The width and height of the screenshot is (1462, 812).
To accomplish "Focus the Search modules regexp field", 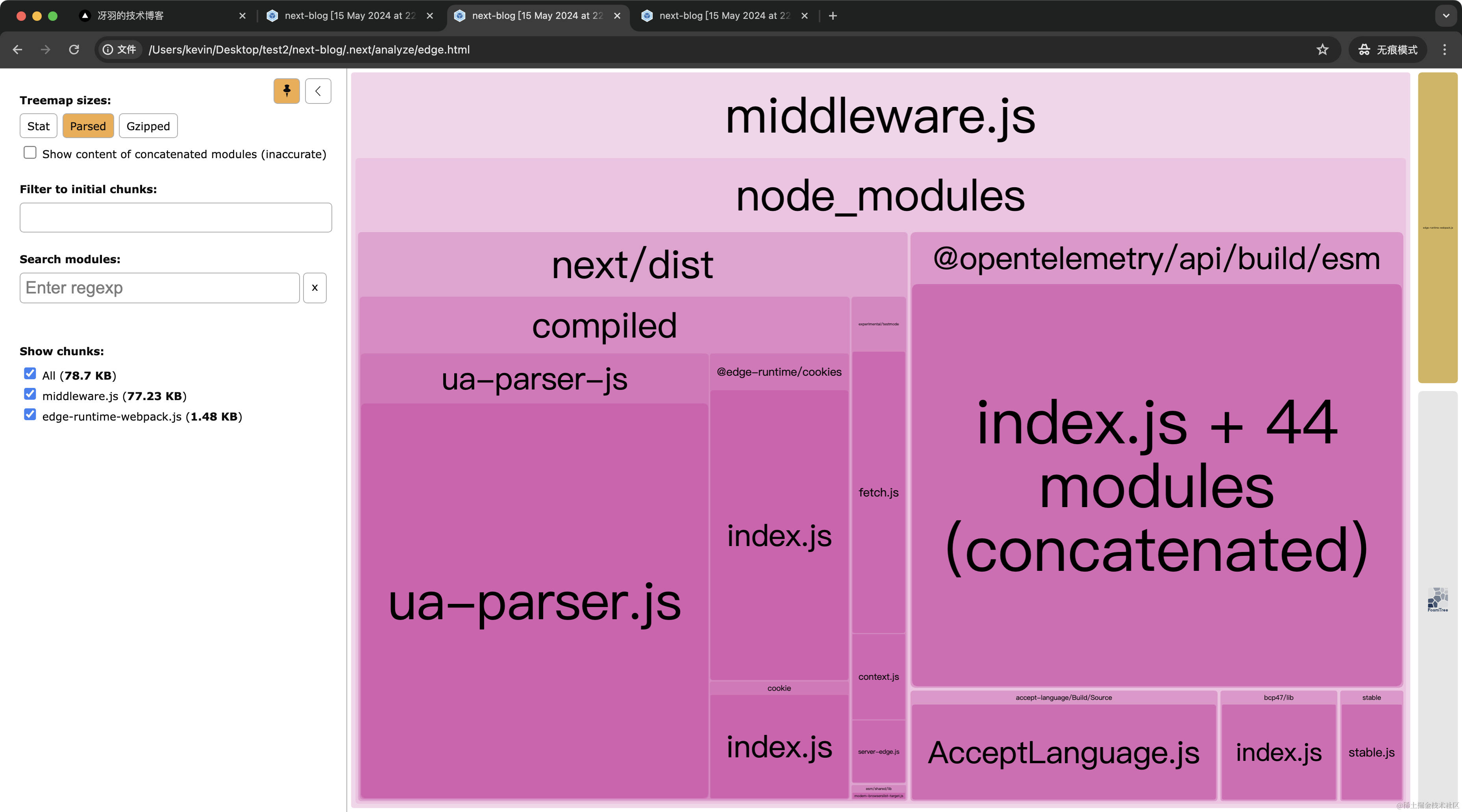I will pyautogui.click(x=159, y=288).
